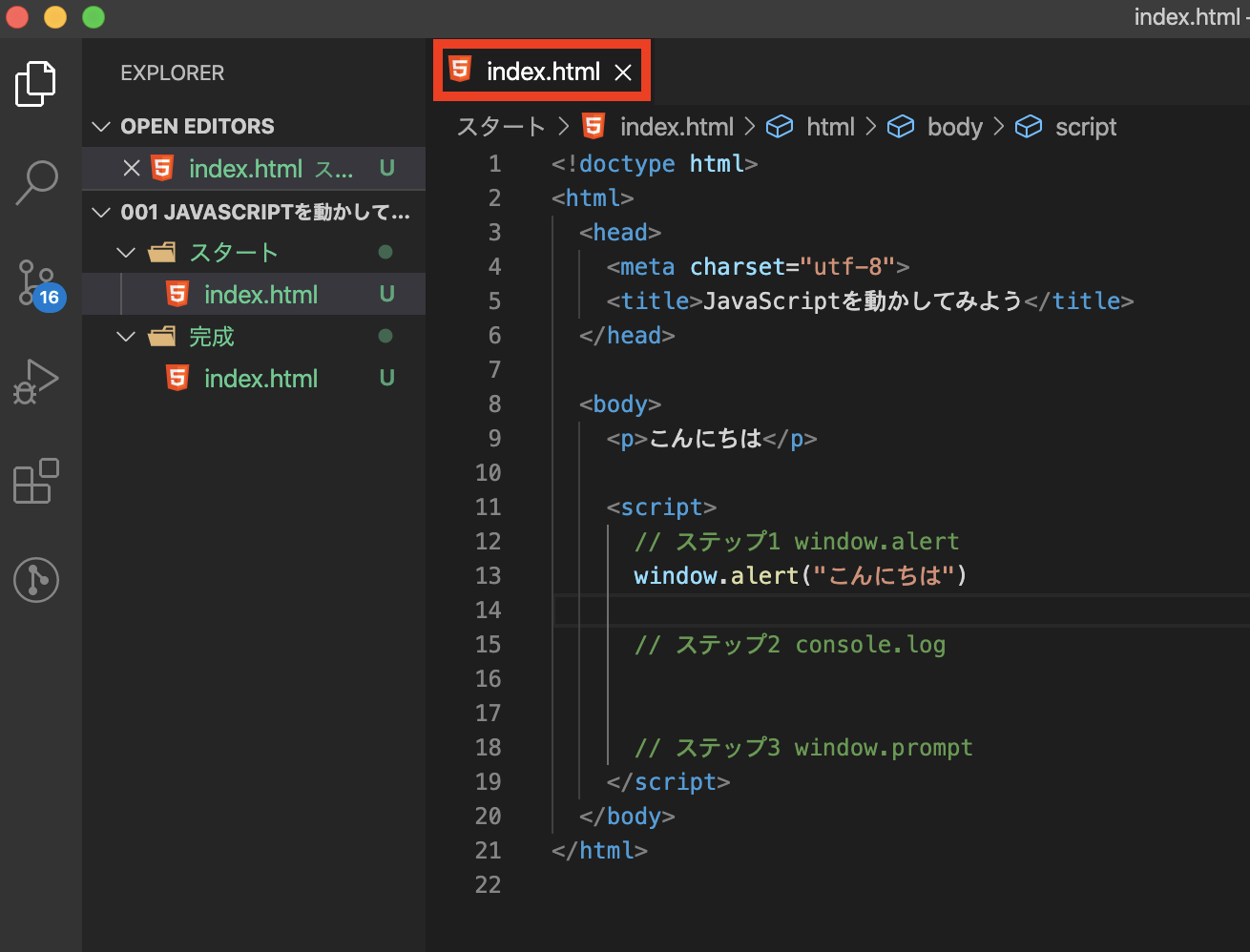Select the index.html editor tab
1250x952 pixels.
click(x=542, y=71)
